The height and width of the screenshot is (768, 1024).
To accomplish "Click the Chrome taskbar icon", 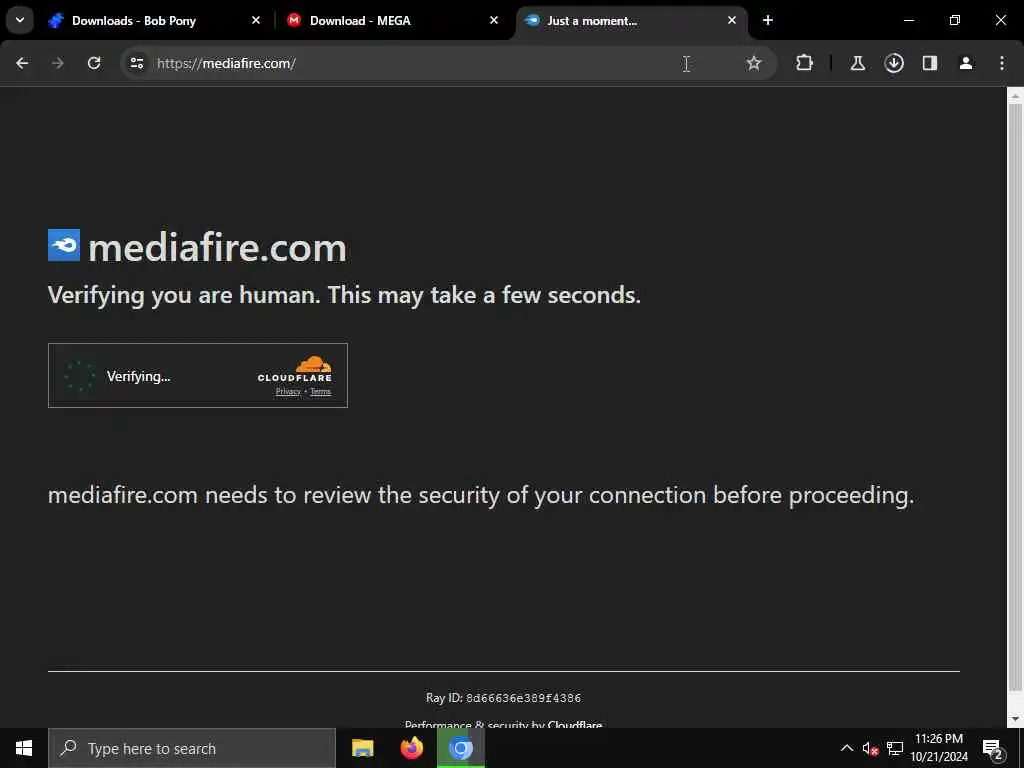I will pyautogui.click(x=460, y=748).
